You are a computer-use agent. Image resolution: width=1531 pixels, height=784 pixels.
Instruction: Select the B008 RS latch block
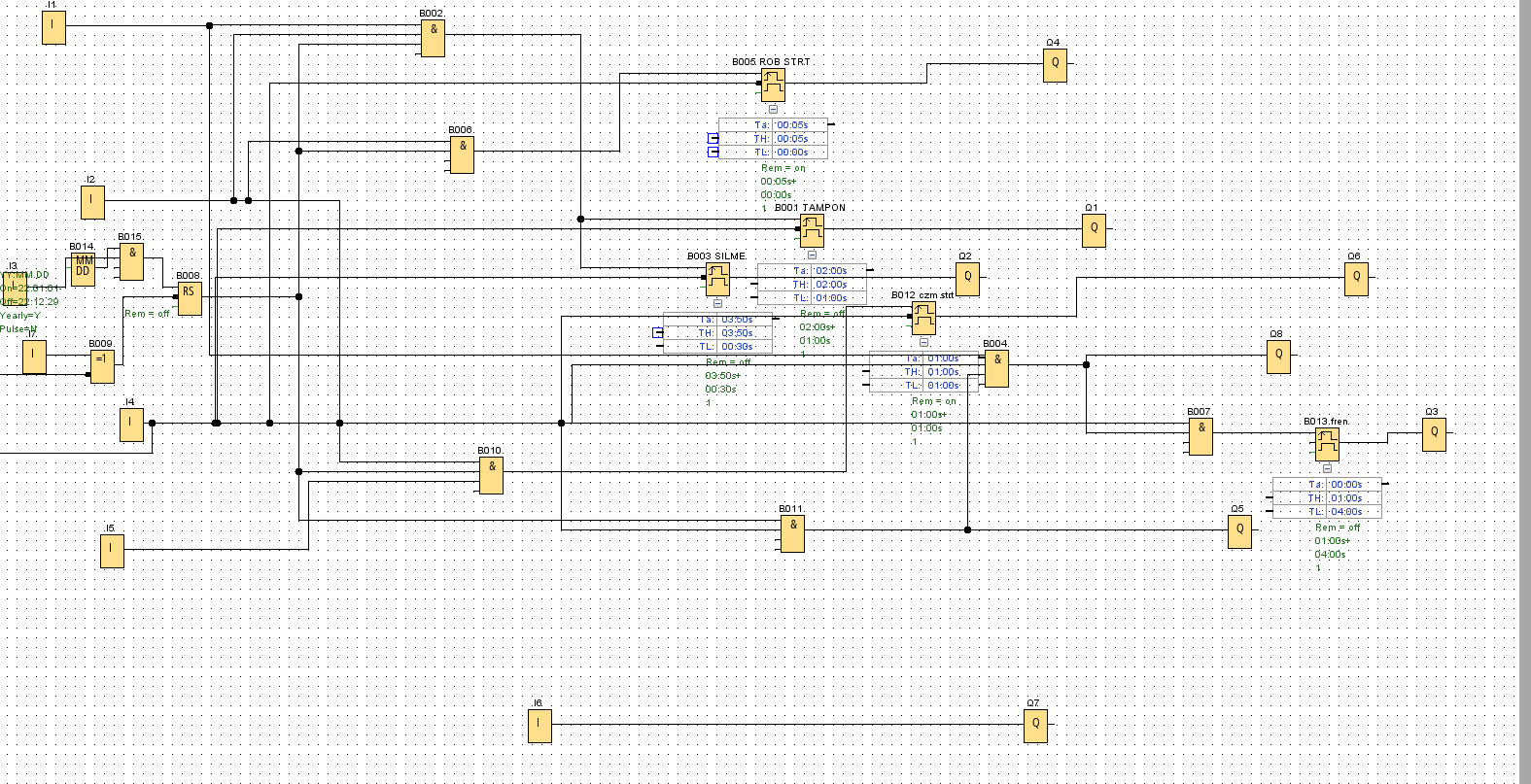(190, 298)
